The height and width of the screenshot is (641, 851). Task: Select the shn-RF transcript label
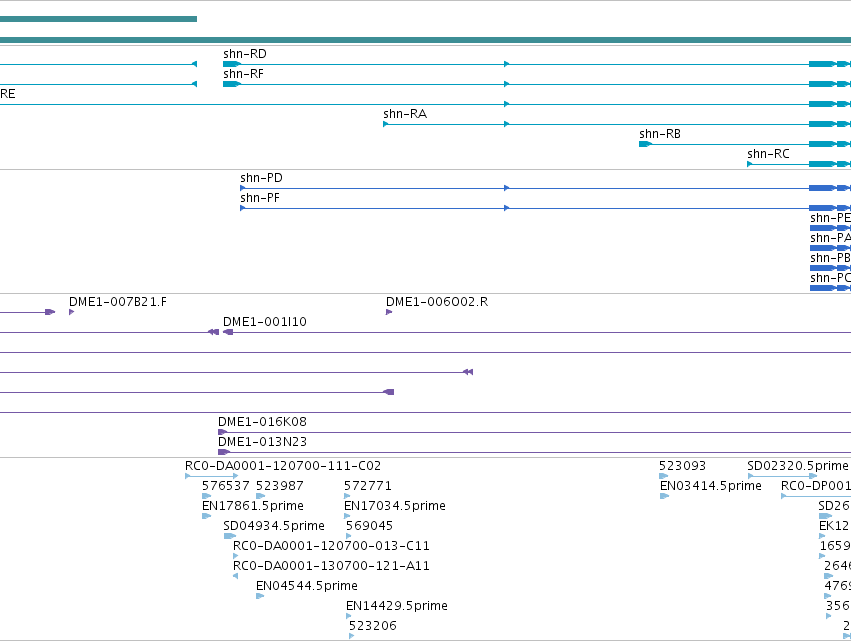tap(243, 74)
